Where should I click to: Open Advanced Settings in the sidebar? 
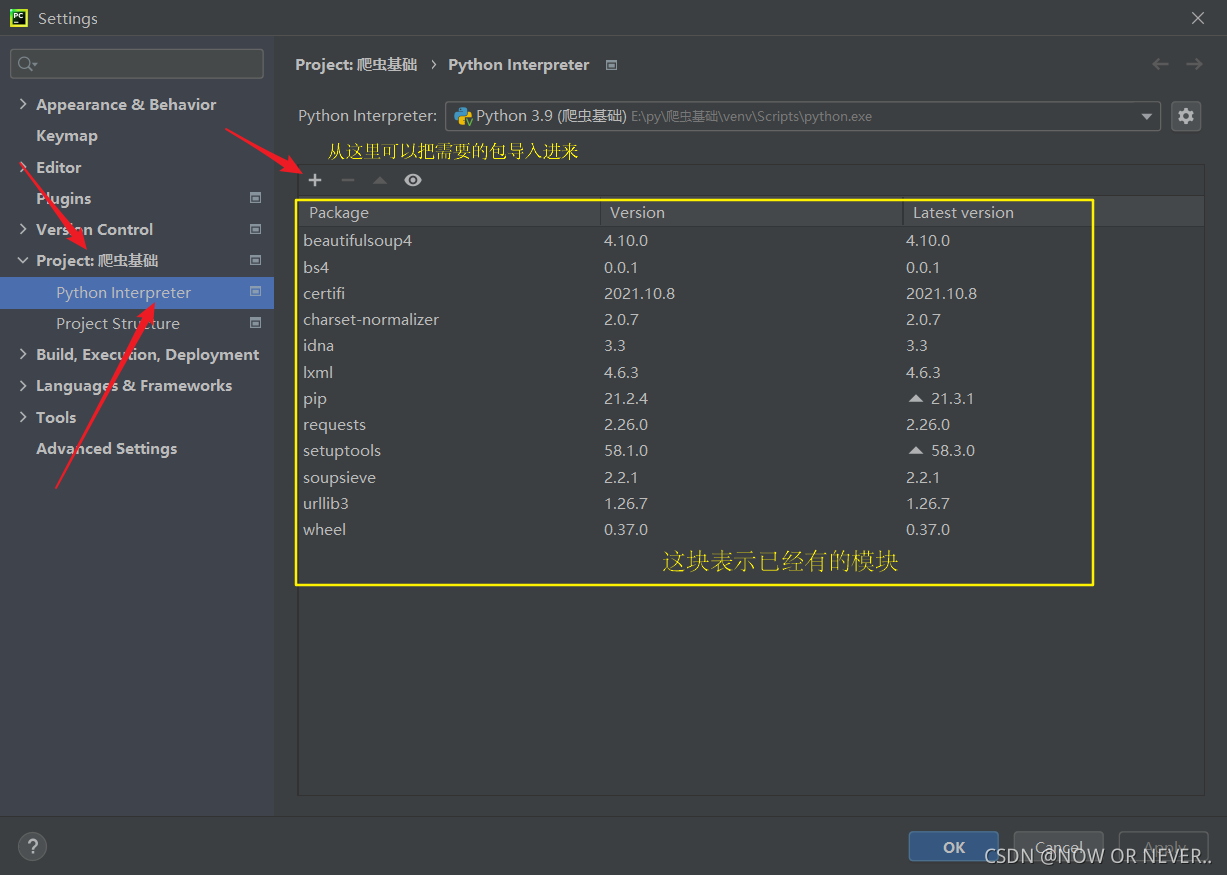(x=106, y=448)
